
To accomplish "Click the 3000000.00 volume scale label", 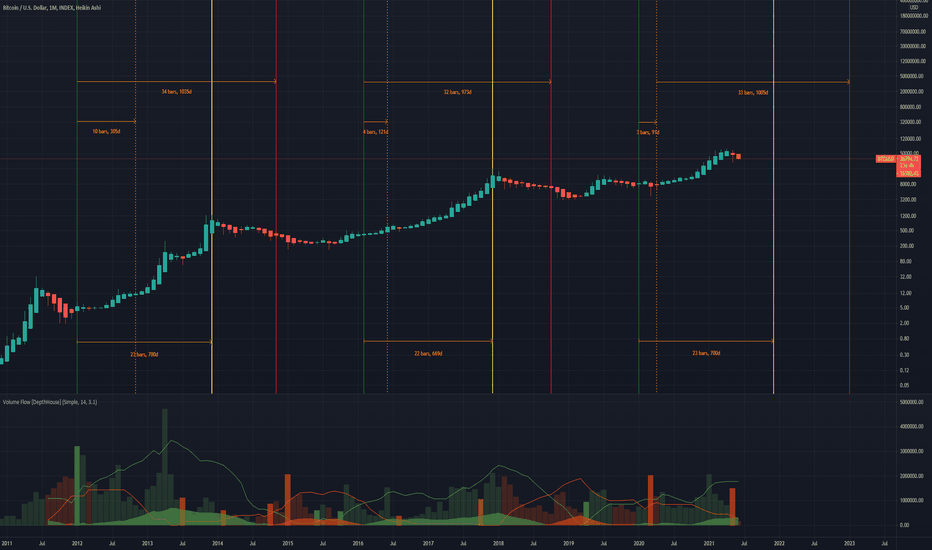I will [x=911, y=451].
